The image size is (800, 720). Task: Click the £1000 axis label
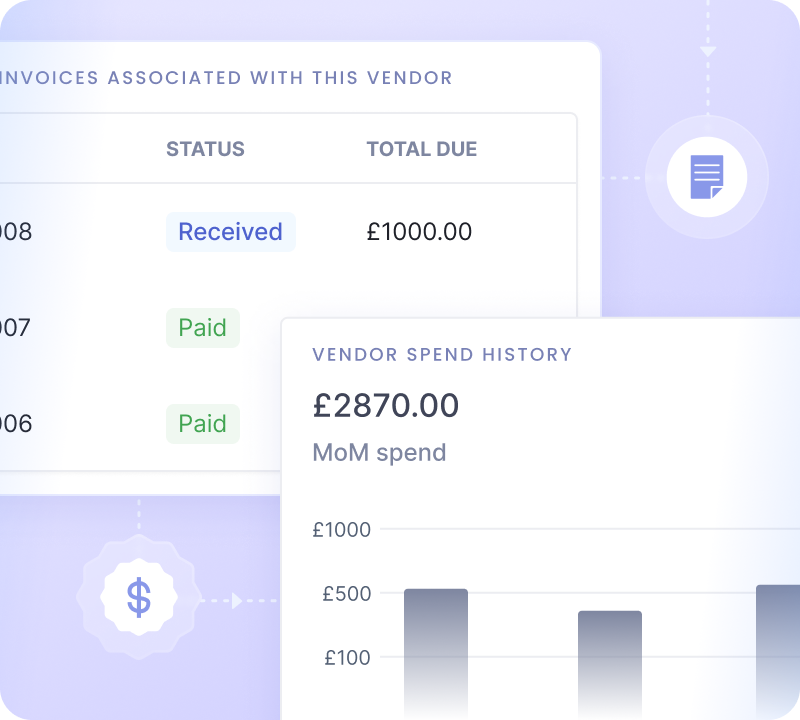(341, 530)
